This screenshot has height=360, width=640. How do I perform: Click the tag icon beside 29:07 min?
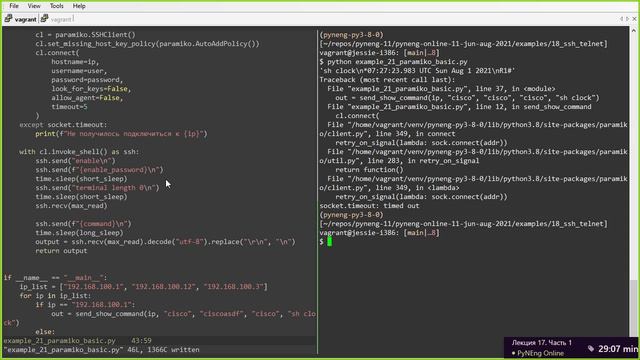click(591, 348)
